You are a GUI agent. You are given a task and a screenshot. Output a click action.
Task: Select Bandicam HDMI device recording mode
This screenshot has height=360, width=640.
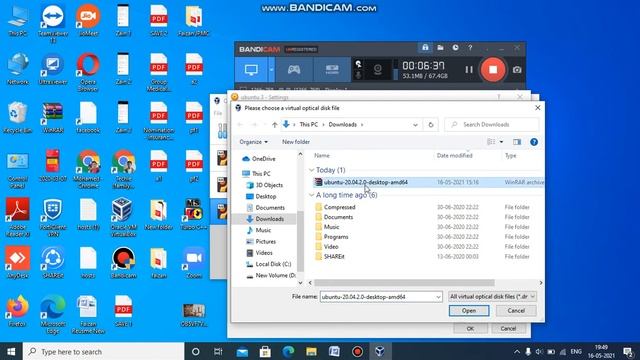332,70
